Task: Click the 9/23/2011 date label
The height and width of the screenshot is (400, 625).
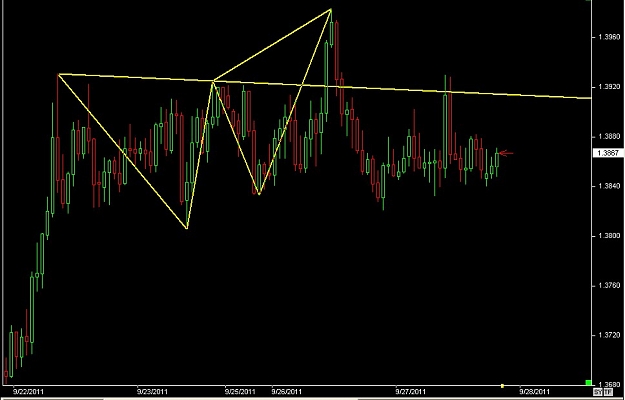Action: point(153,392)
